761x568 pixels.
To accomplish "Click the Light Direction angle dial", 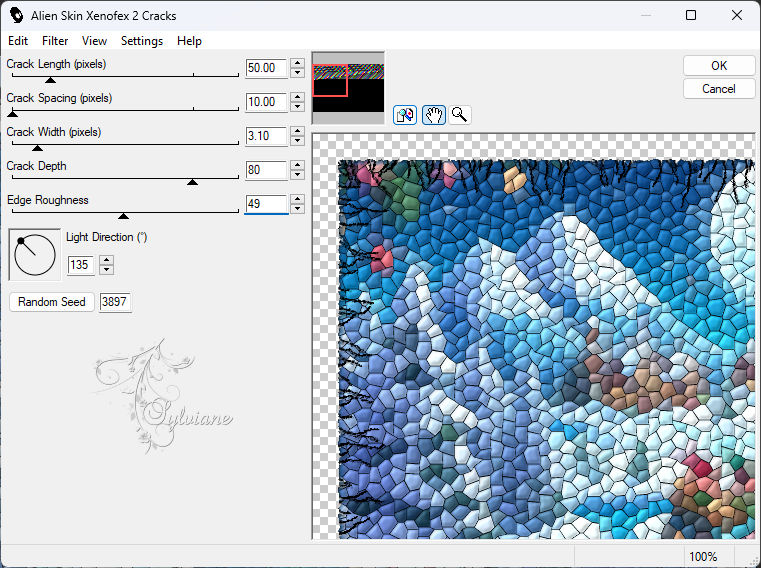I will [35, 255].
